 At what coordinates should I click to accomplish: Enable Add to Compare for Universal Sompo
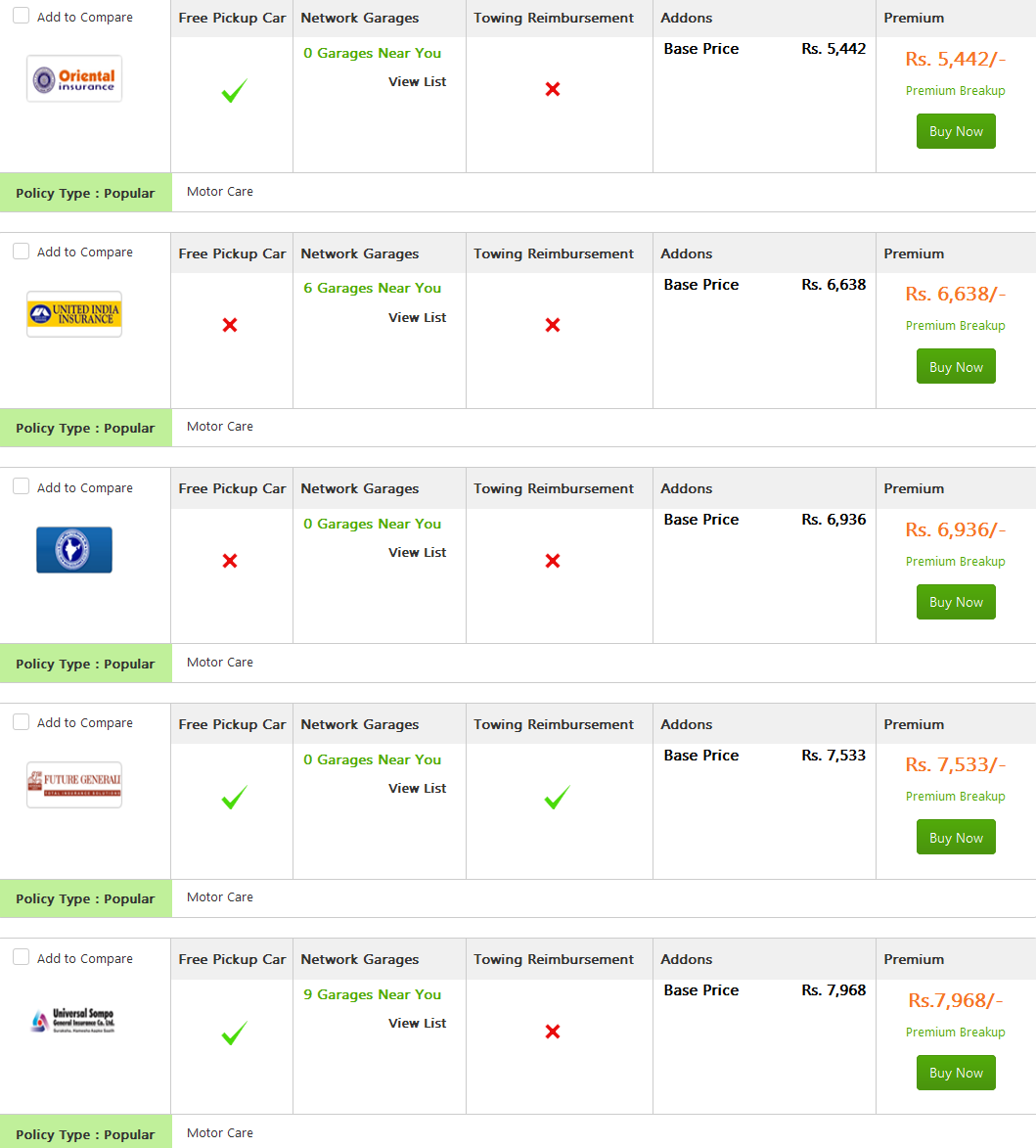click(x=22, y=957)
